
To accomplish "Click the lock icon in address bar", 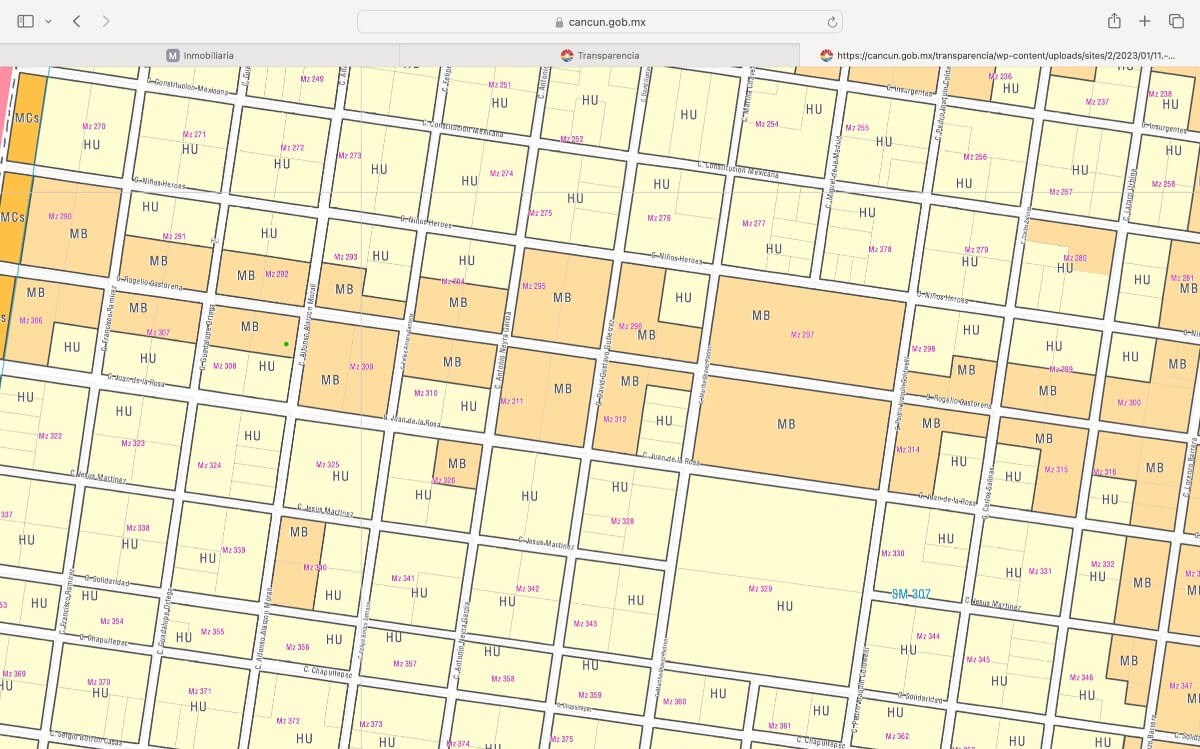I will [559, 22].
